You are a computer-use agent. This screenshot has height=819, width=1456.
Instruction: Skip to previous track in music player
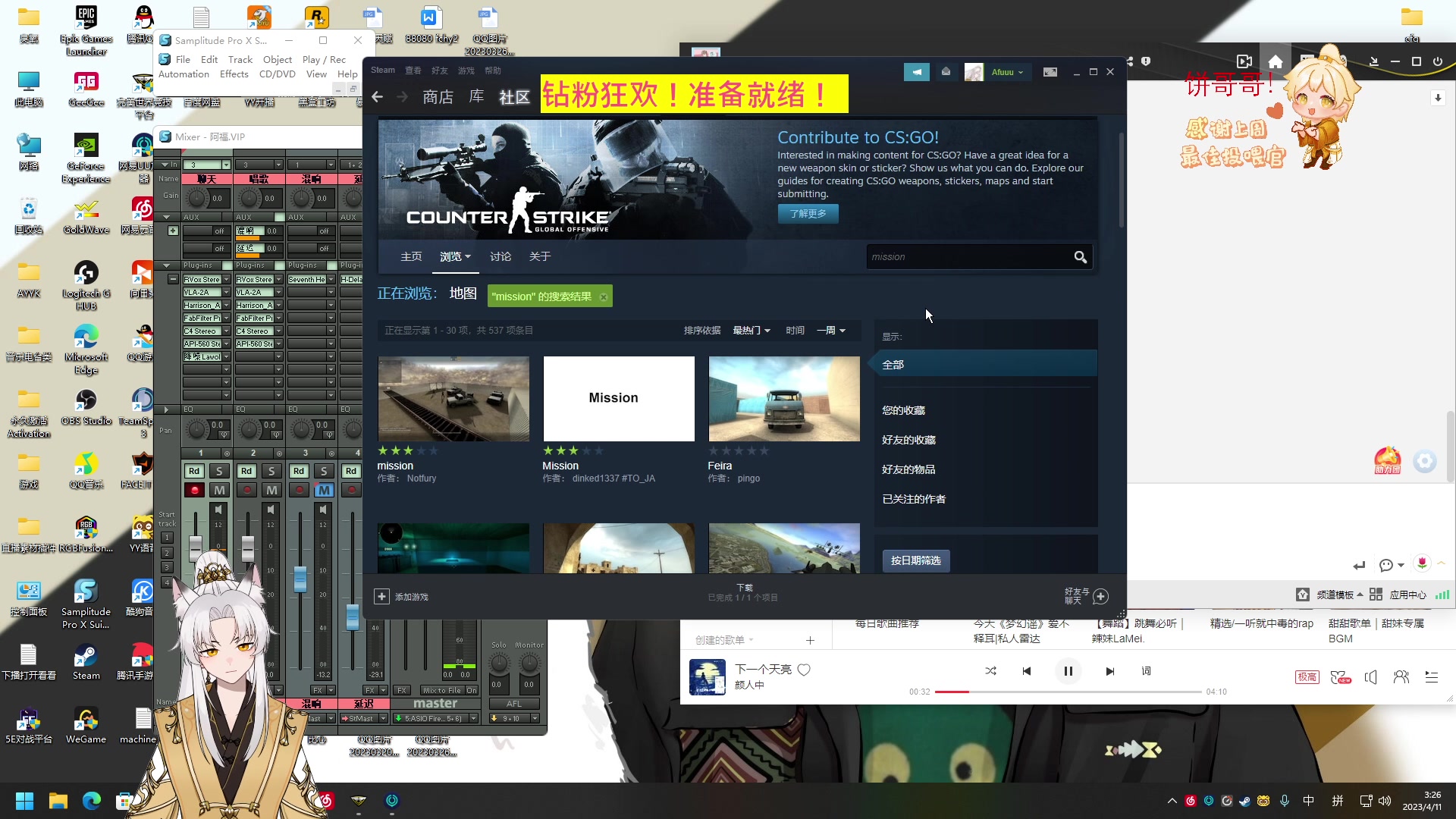1027,671
